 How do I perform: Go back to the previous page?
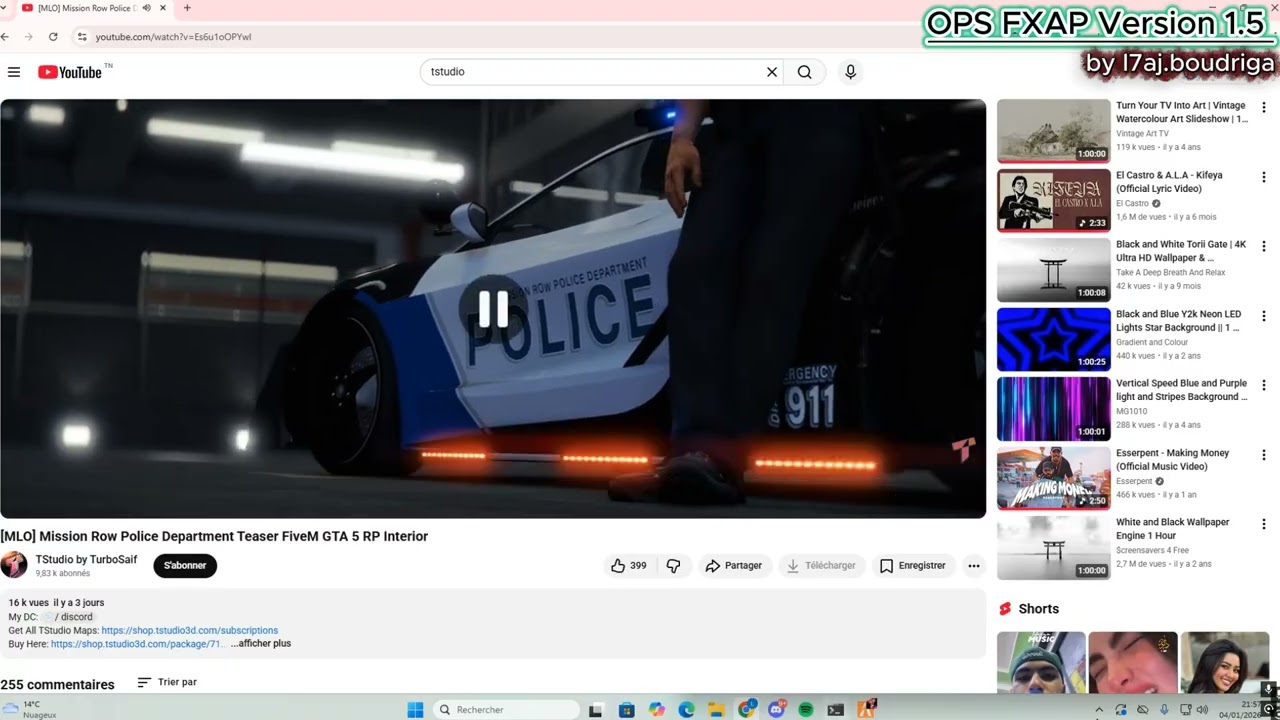(6, 37)
